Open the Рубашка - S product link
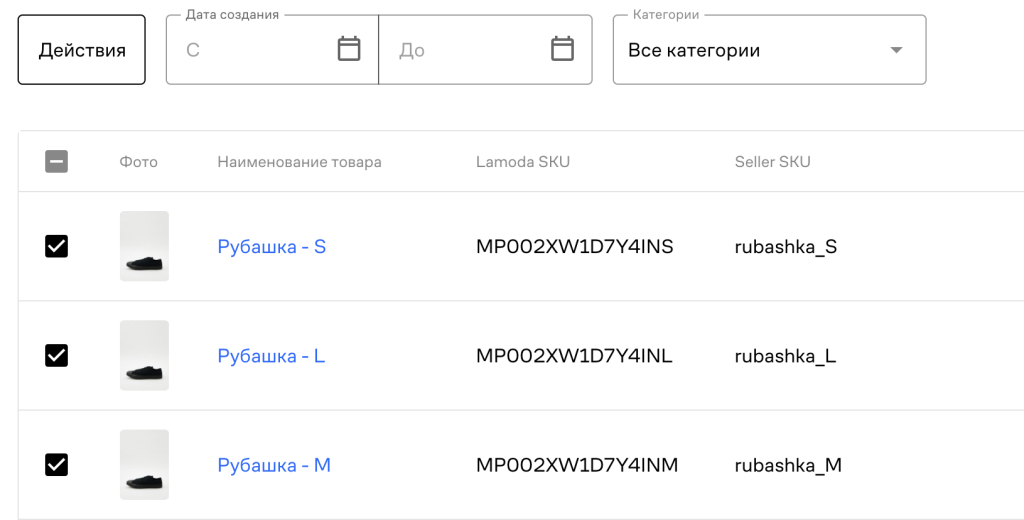 [272, 246]
